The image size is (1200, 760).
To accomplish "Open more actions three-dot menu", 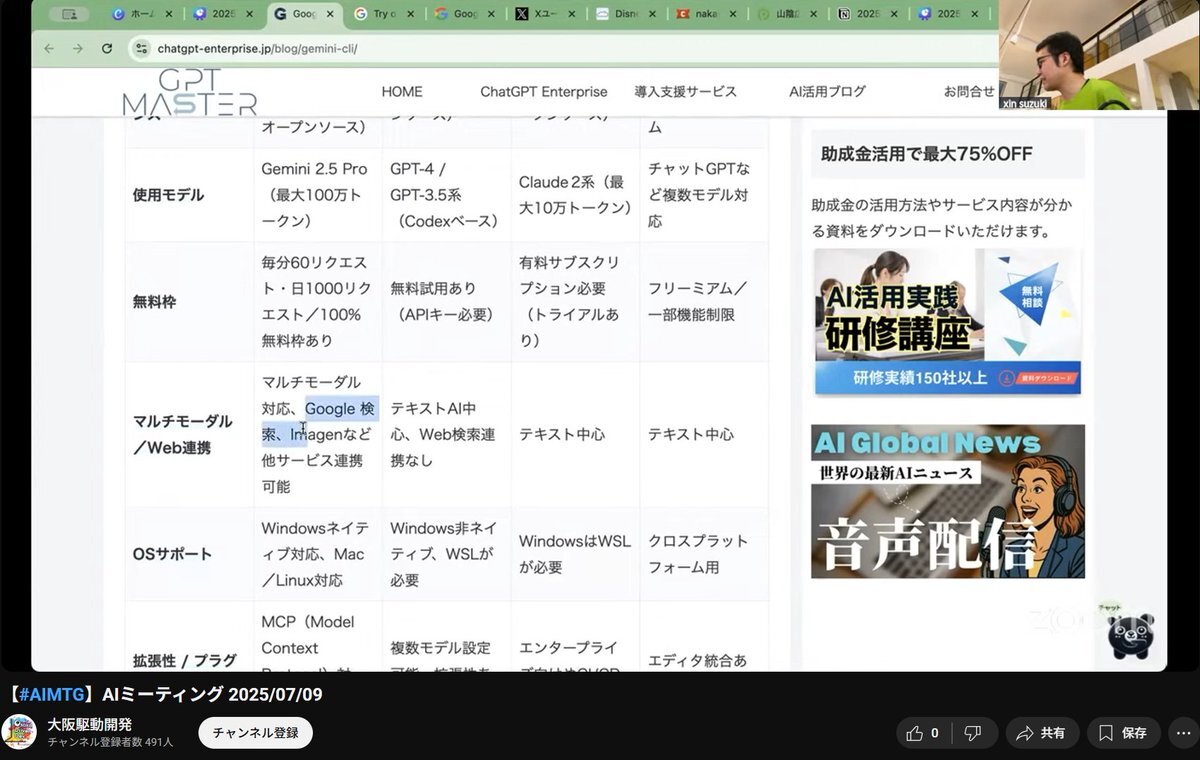I will [x=1184, y=733].
